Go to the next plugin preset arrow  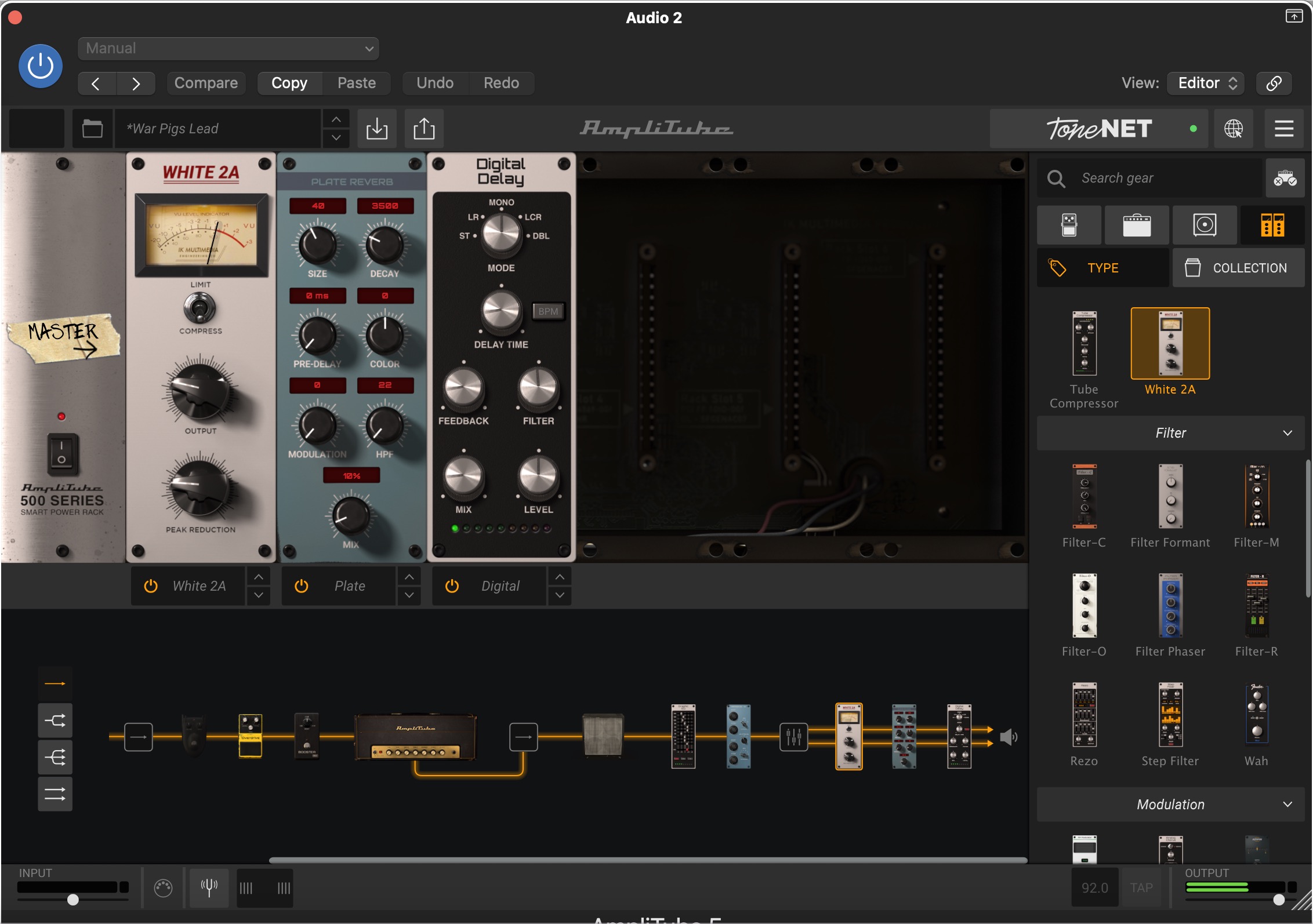tap(136, 83)
